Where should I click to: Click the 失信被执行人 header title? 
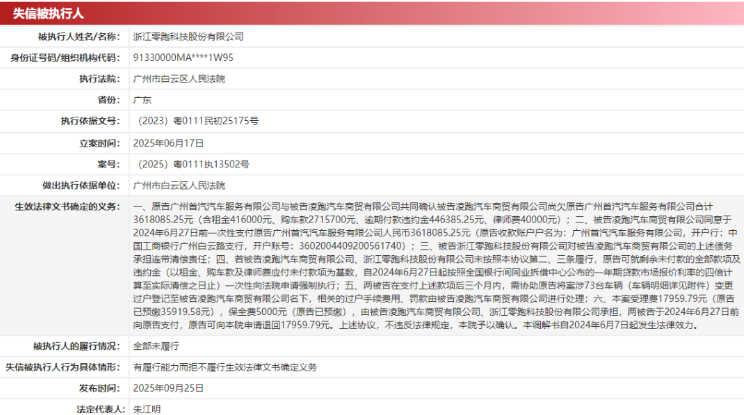[48, 13]
